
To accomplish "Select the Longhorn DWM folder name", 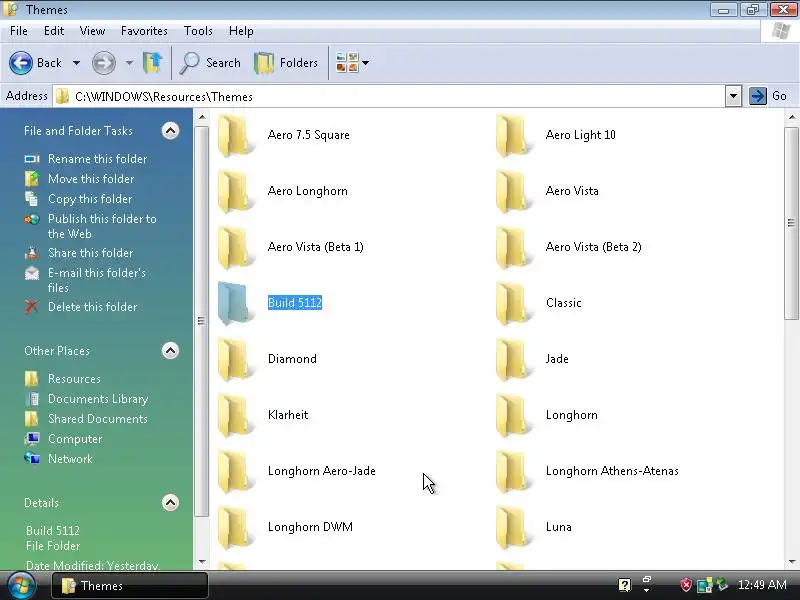I will click(310, 527).
